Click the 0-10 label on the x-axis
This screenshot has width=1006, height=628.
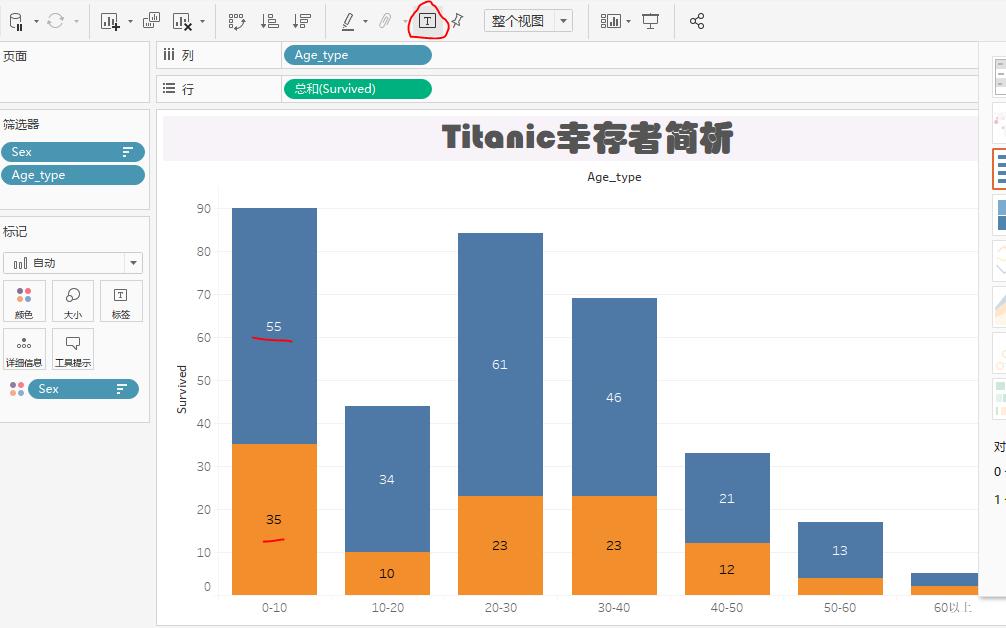point(275,607)
